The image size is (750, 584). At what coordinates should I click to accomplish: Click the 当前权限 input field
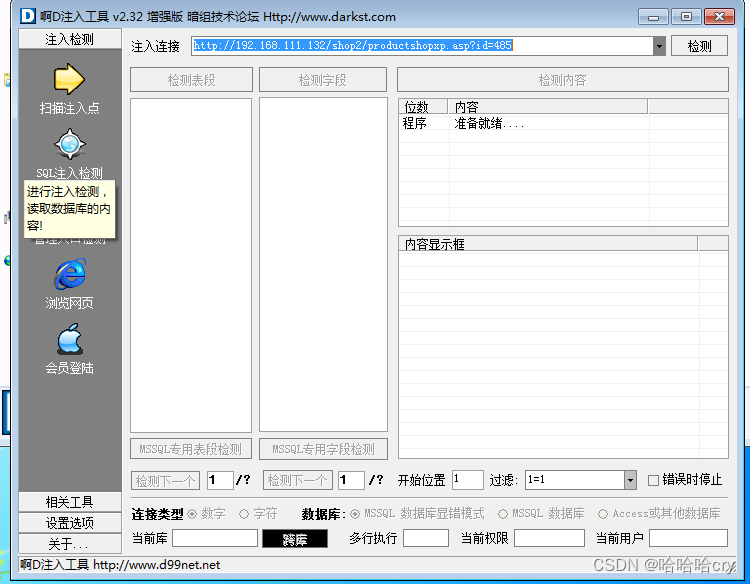pos(549,538)
